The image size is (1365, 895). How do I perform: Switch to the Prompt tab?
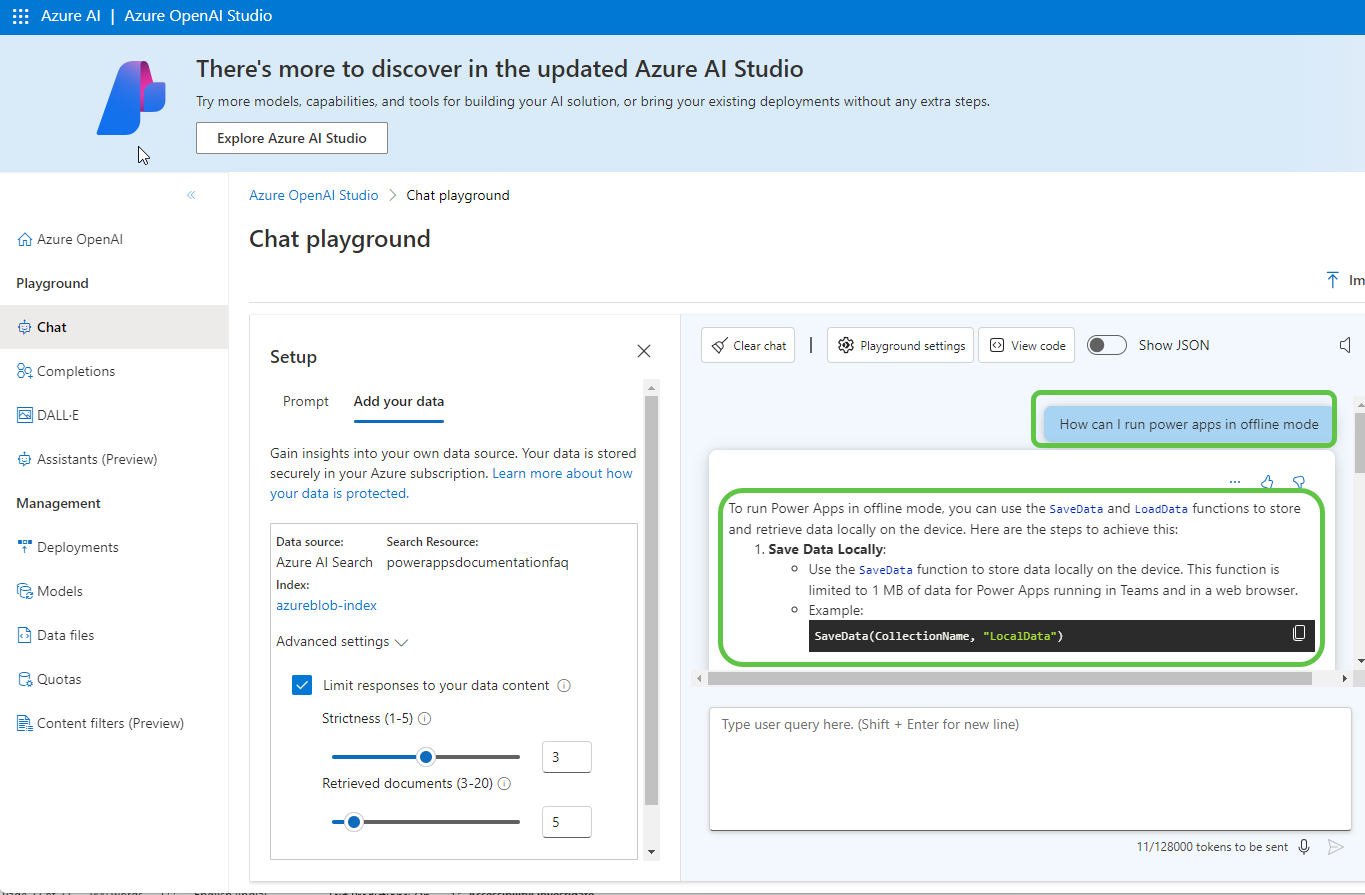click(x=305, y=401)
